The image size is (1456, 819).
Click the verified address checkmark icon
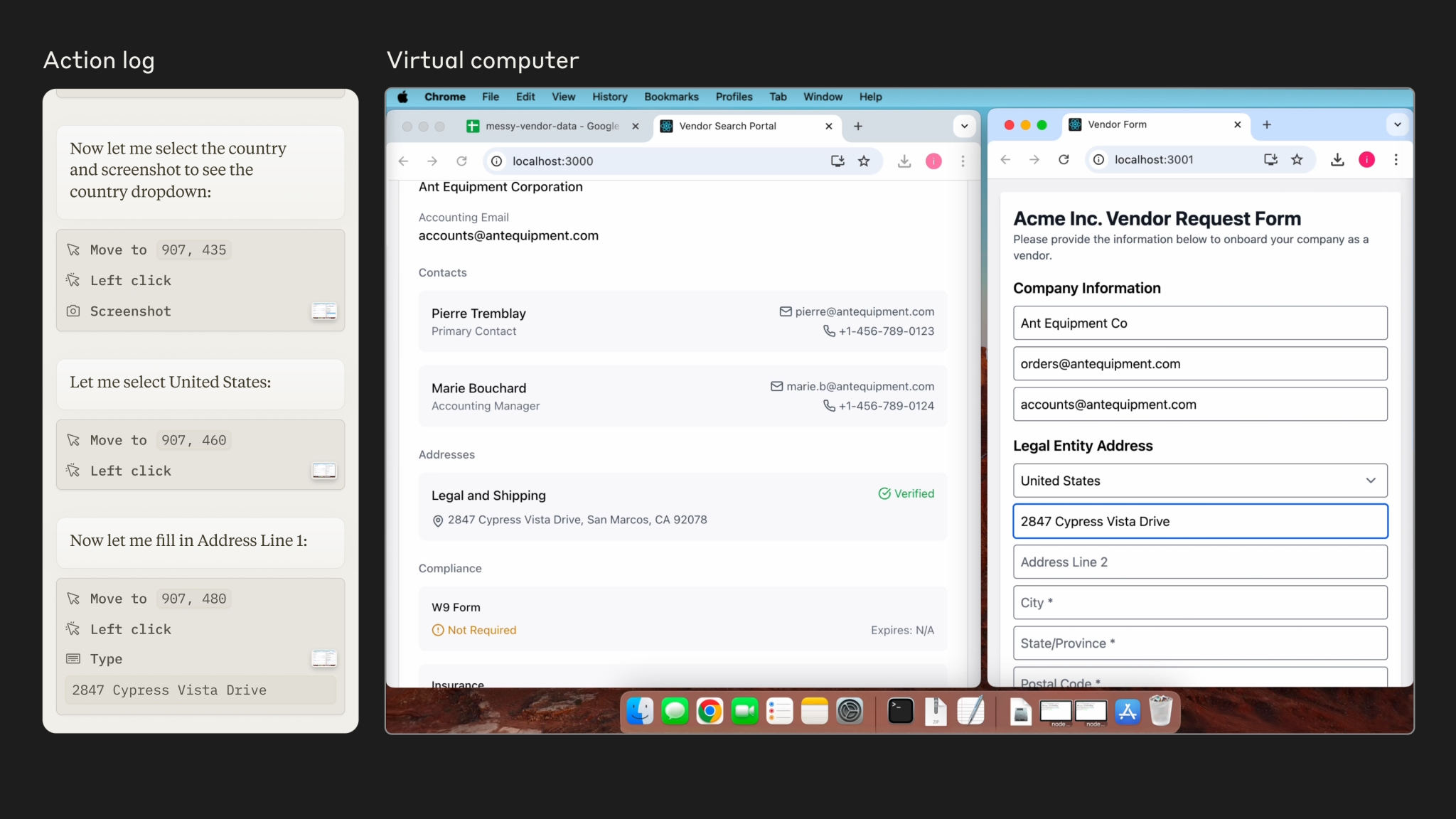(883, 493)
